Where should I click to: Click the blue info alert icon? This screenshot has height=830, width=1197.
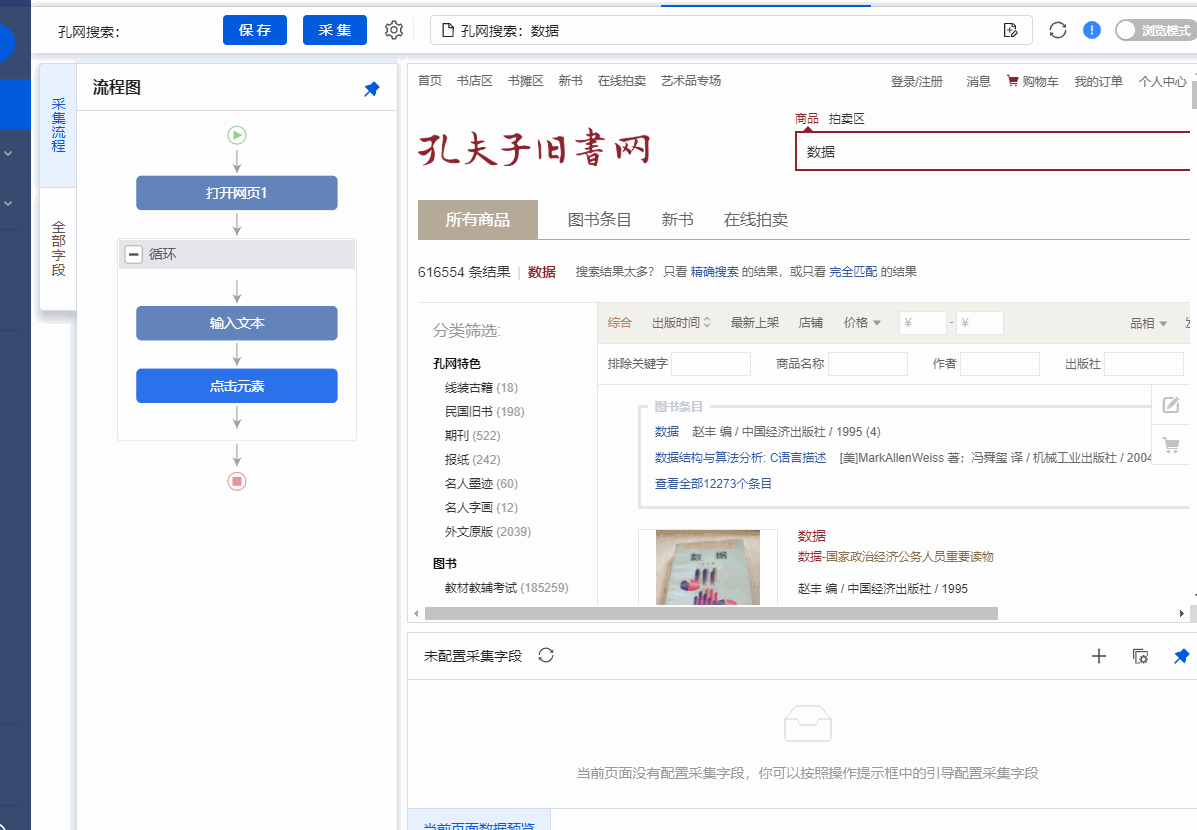tap(1092, 30)
